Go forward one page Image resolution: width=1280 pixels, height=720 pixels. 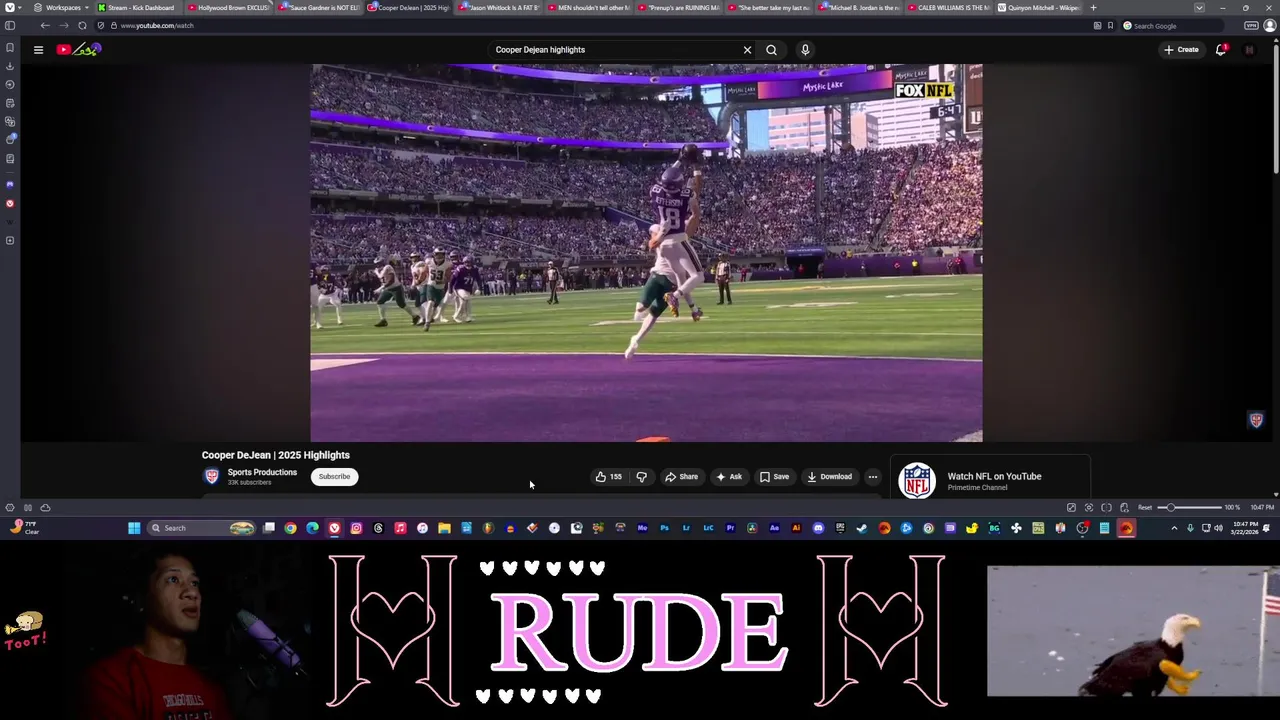63,25
